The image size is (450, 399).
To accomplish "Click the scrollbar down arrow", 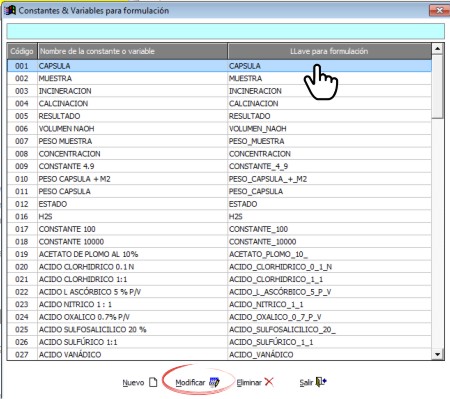I will point(437,354).
